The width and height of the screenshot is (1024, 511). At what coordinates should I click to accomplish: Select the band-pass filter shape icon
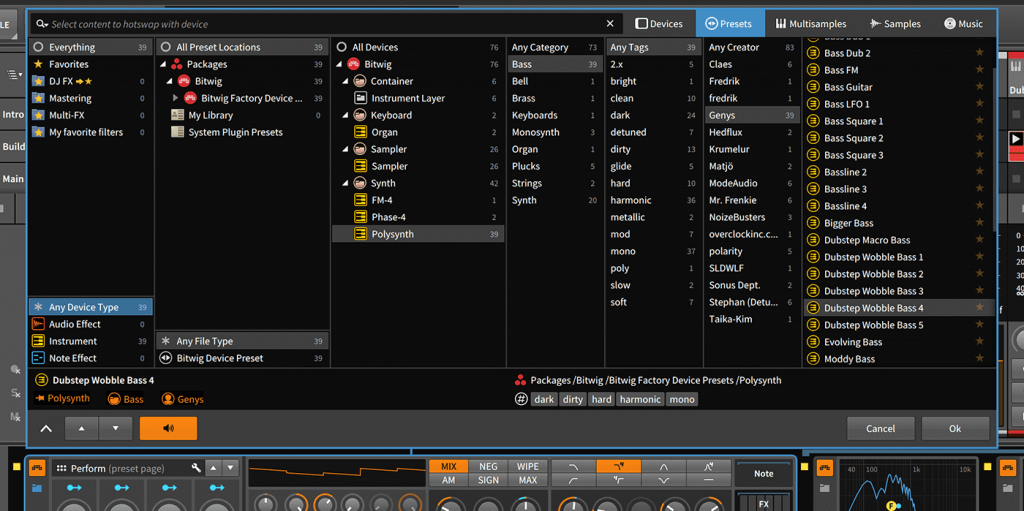664,467
